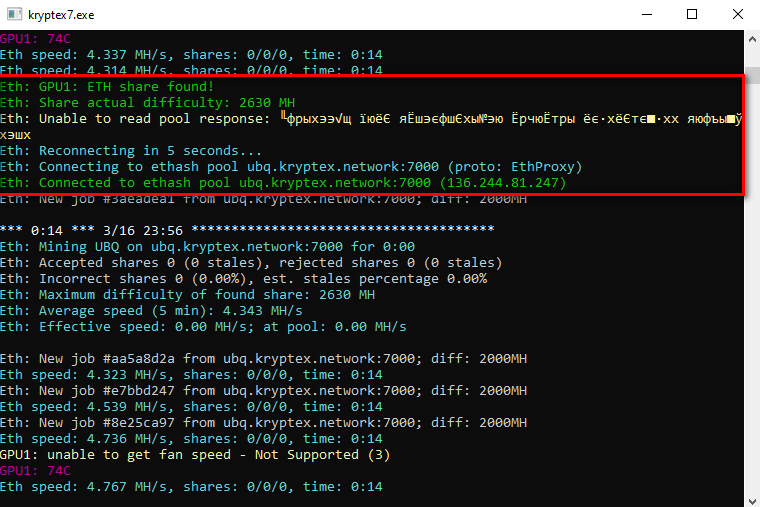Click the bottom magenta 'GPU1: 74C' line

35,471
